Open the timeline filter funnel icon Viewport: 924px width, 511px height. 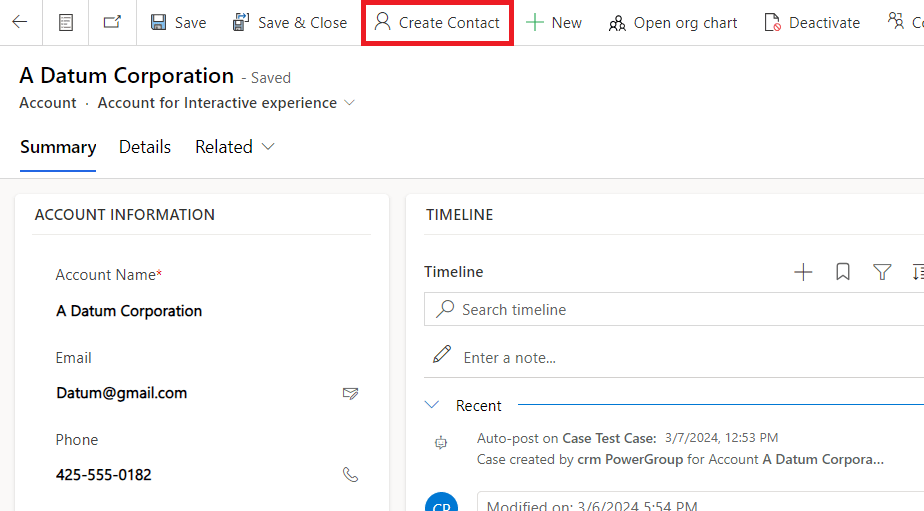(x=882, y=272)
